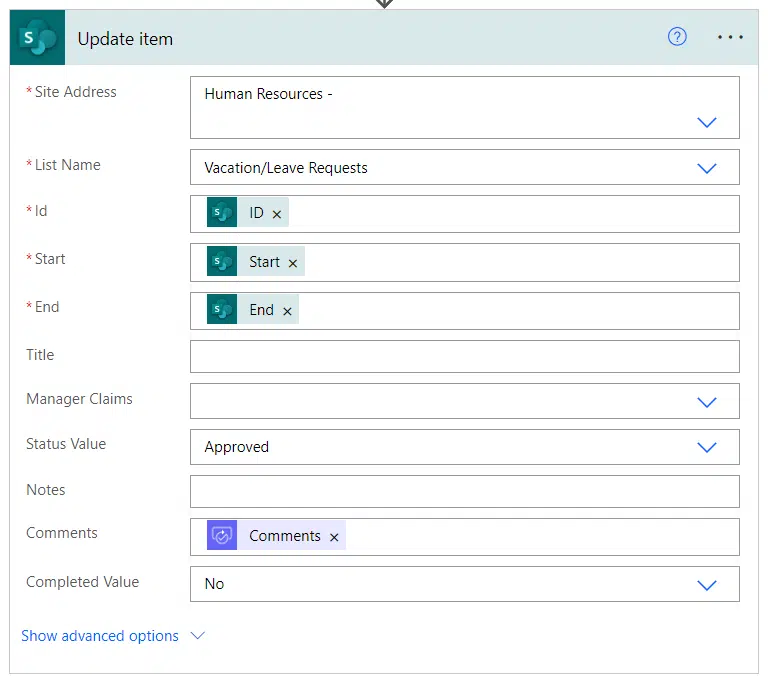Show advanced options link

(100, 635)
